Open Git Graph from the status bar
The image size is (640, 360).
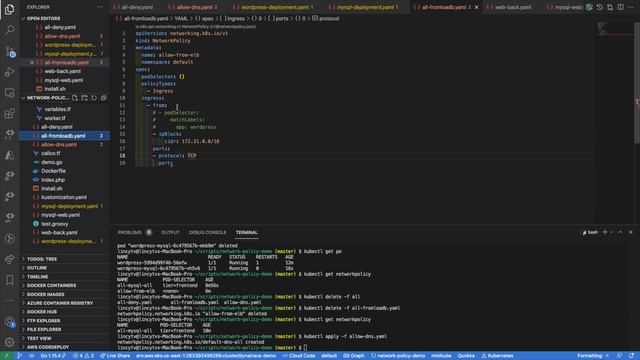[x=353, y=356]
